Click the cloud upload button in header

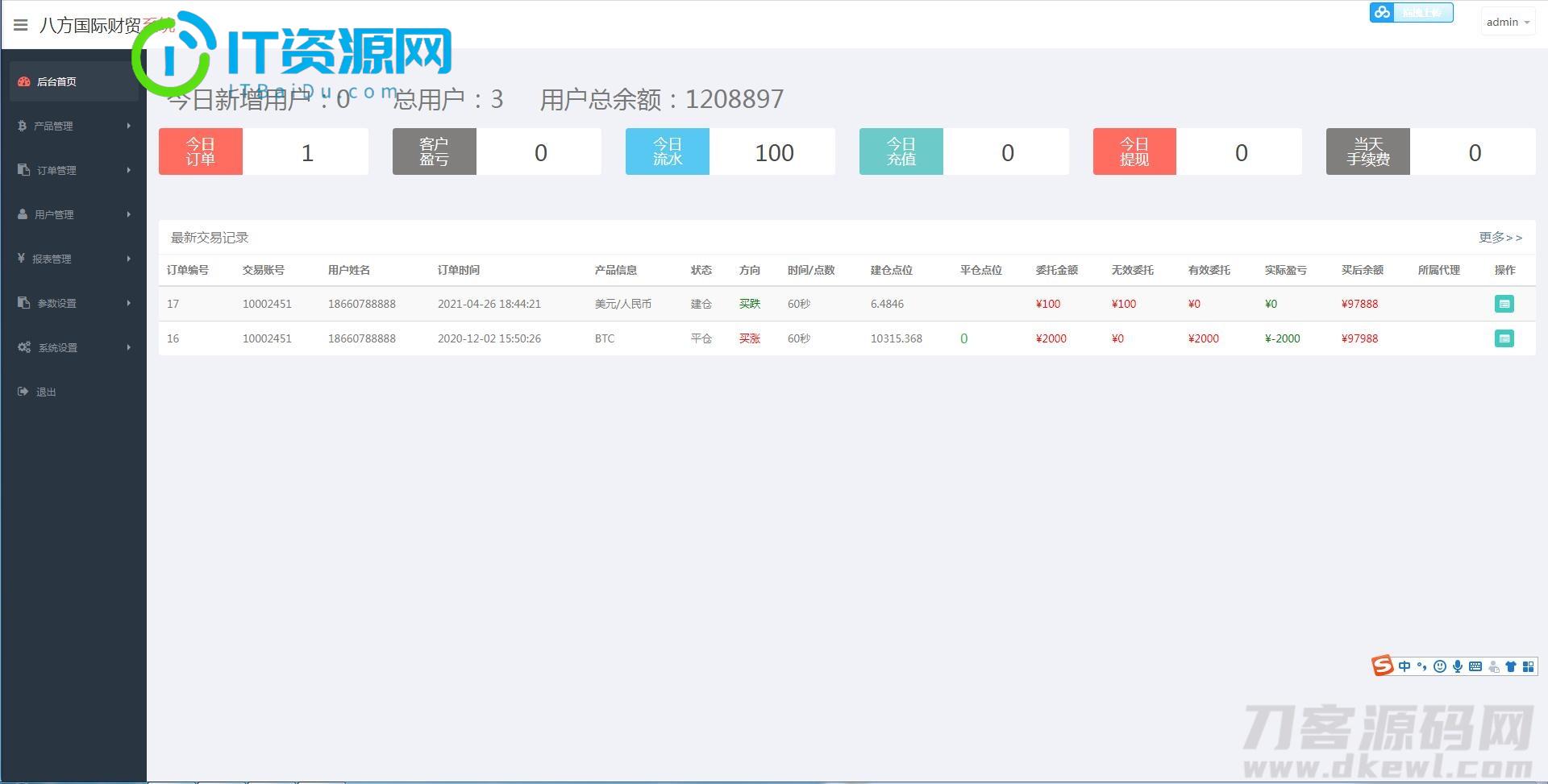tap(1411, 12)
